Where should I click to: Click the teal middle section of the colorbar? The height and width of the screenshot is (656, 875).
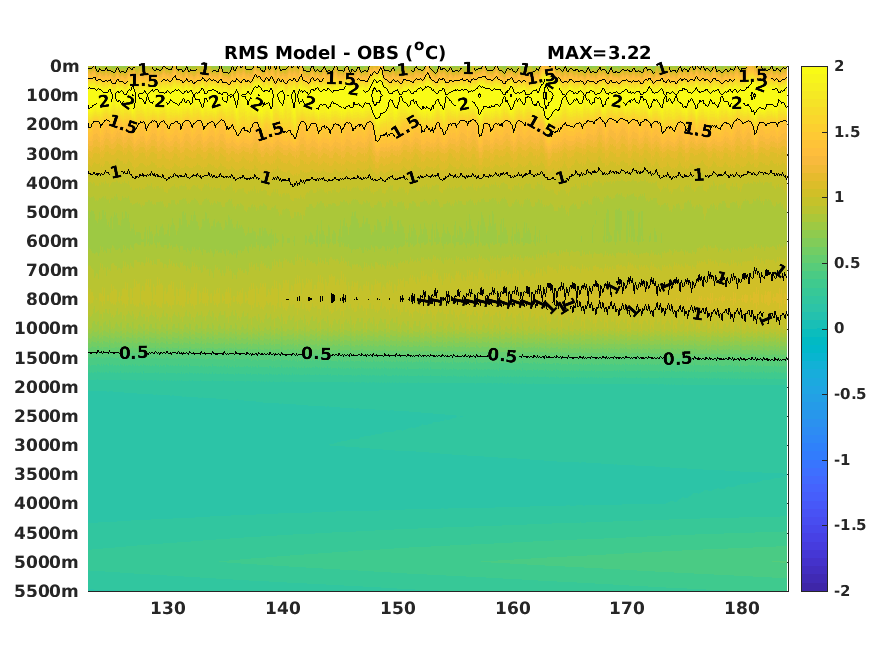[814, 329]
